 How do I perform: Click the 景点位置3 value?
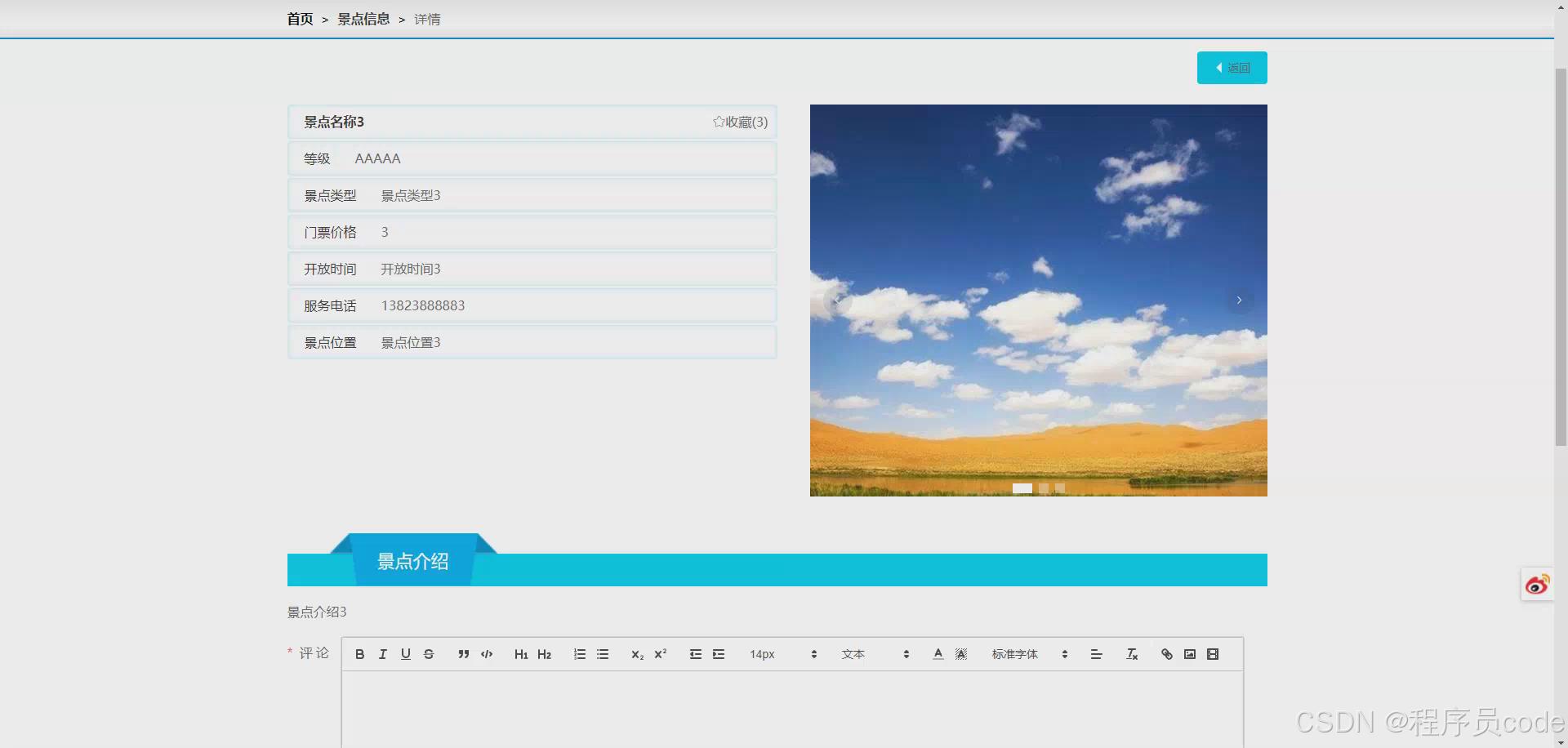tap(411, 342)
